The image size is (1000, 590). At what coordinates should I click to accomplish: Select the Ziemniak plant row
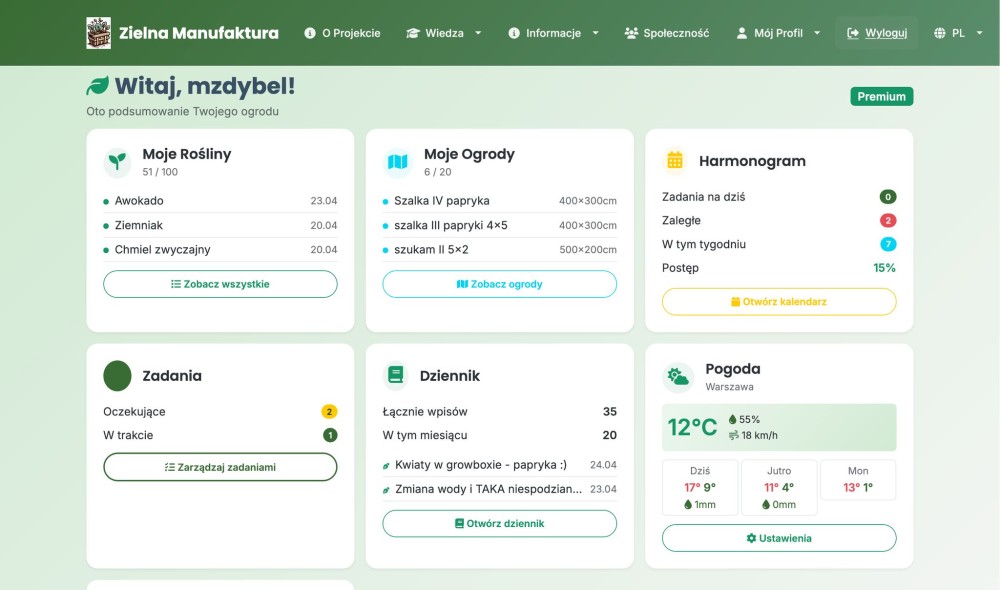[x=220, y=225]
